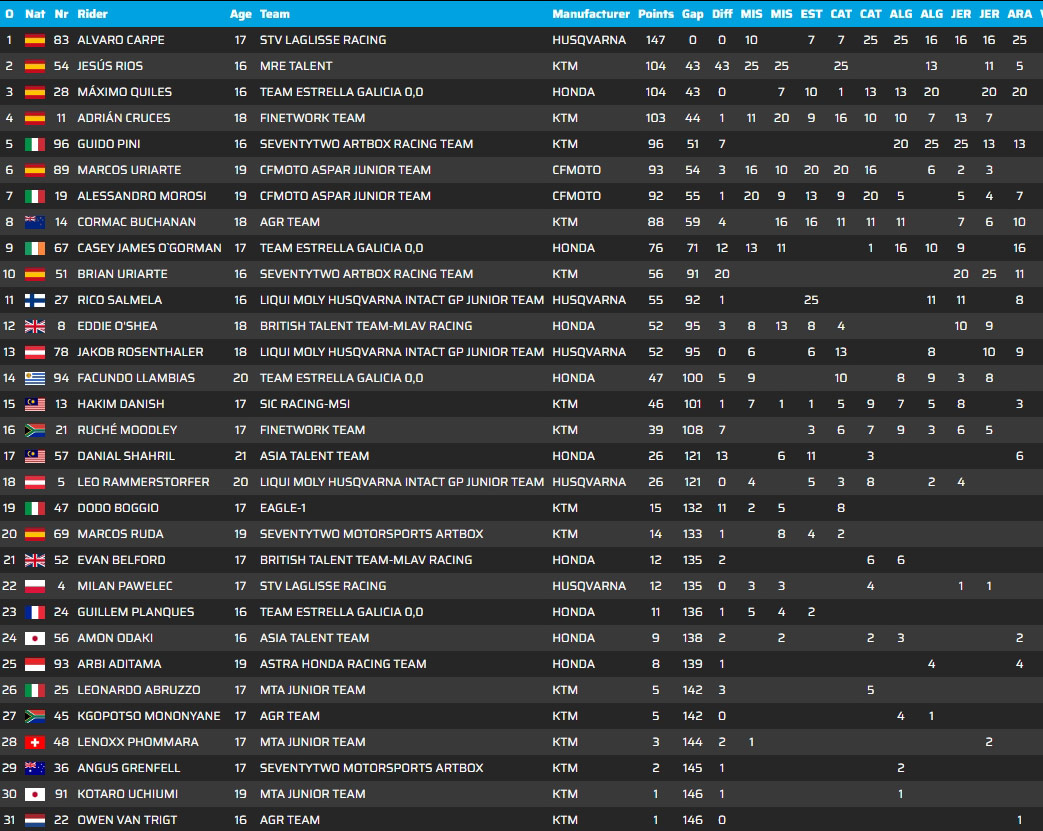Click the Swiss flag beside Lenoxx Phommara
Viewport: 1043px width, 831px height.
click(34, 742)
